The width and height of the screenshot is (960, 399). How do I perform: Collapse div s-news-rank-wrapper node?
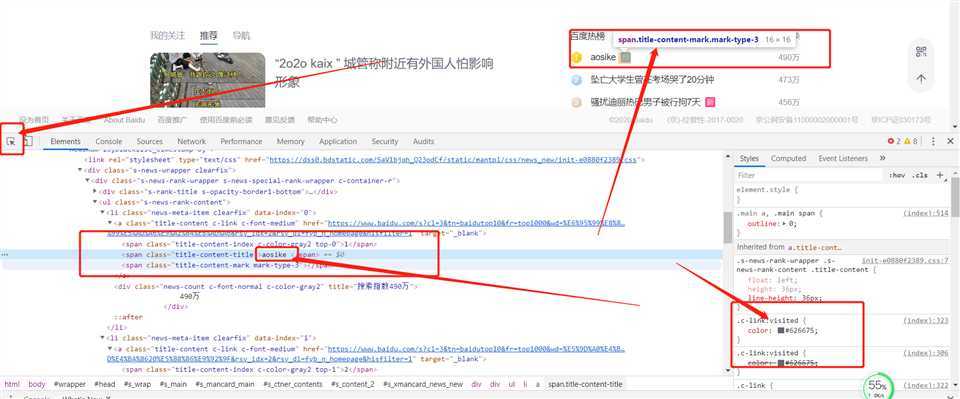tap(88, 181)
